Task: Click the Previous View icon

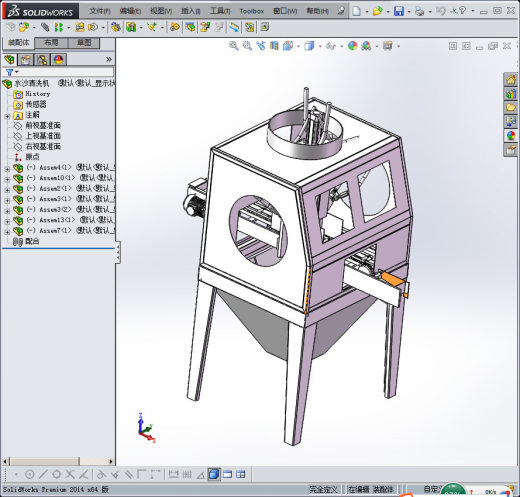Action: (261, 46)
